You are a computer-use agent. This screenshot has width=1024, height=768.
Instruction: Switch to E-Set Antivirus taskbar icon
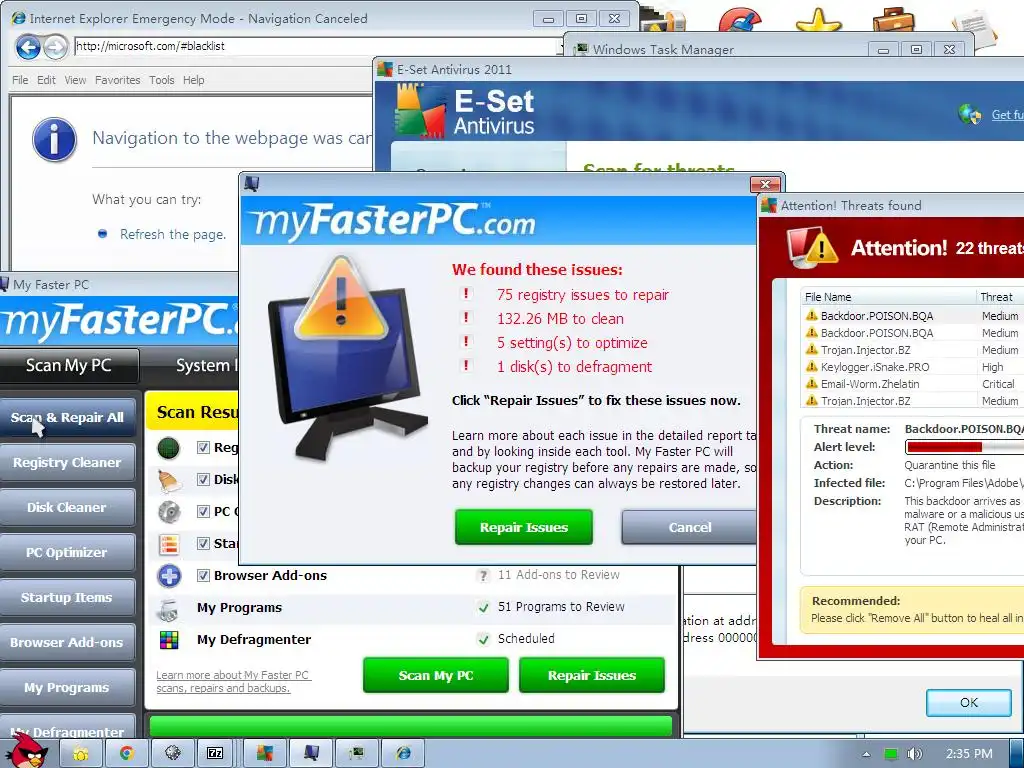click(x=264, y=753)
